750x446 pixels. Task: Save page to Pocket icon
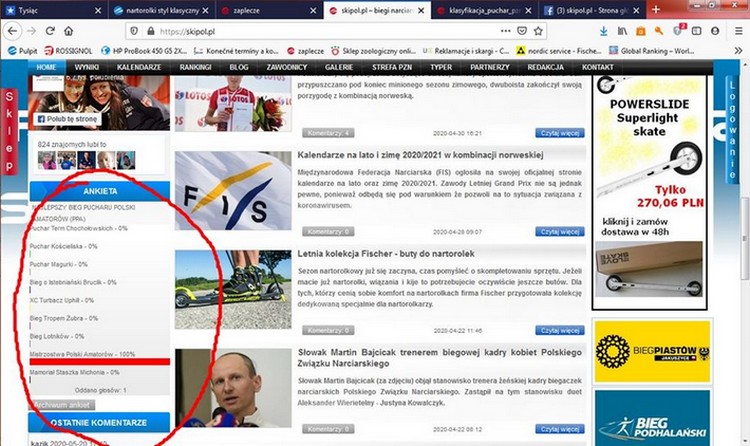522,31
